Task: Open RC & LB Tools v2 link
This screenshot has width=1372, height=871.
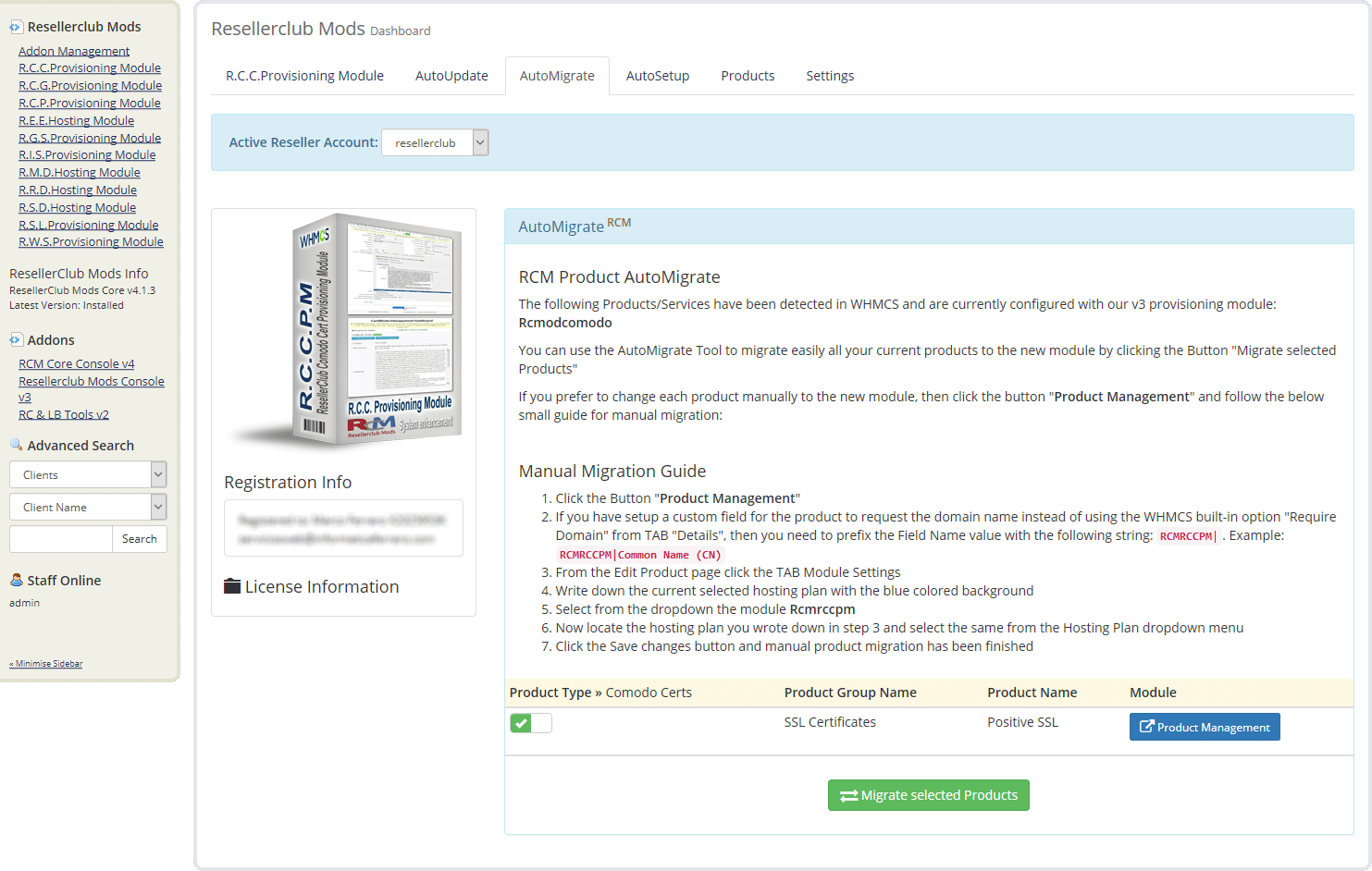Action: (64, 415)
